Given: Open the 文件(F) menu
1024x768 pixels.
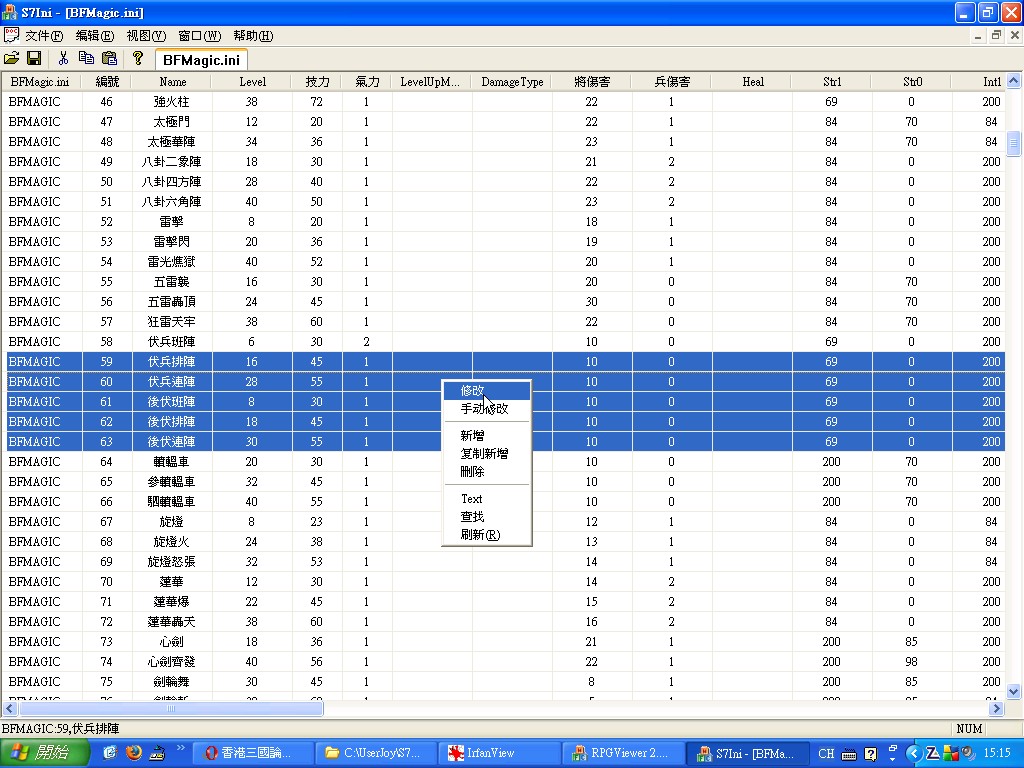Looking at the screenshot, I should 43,36.
